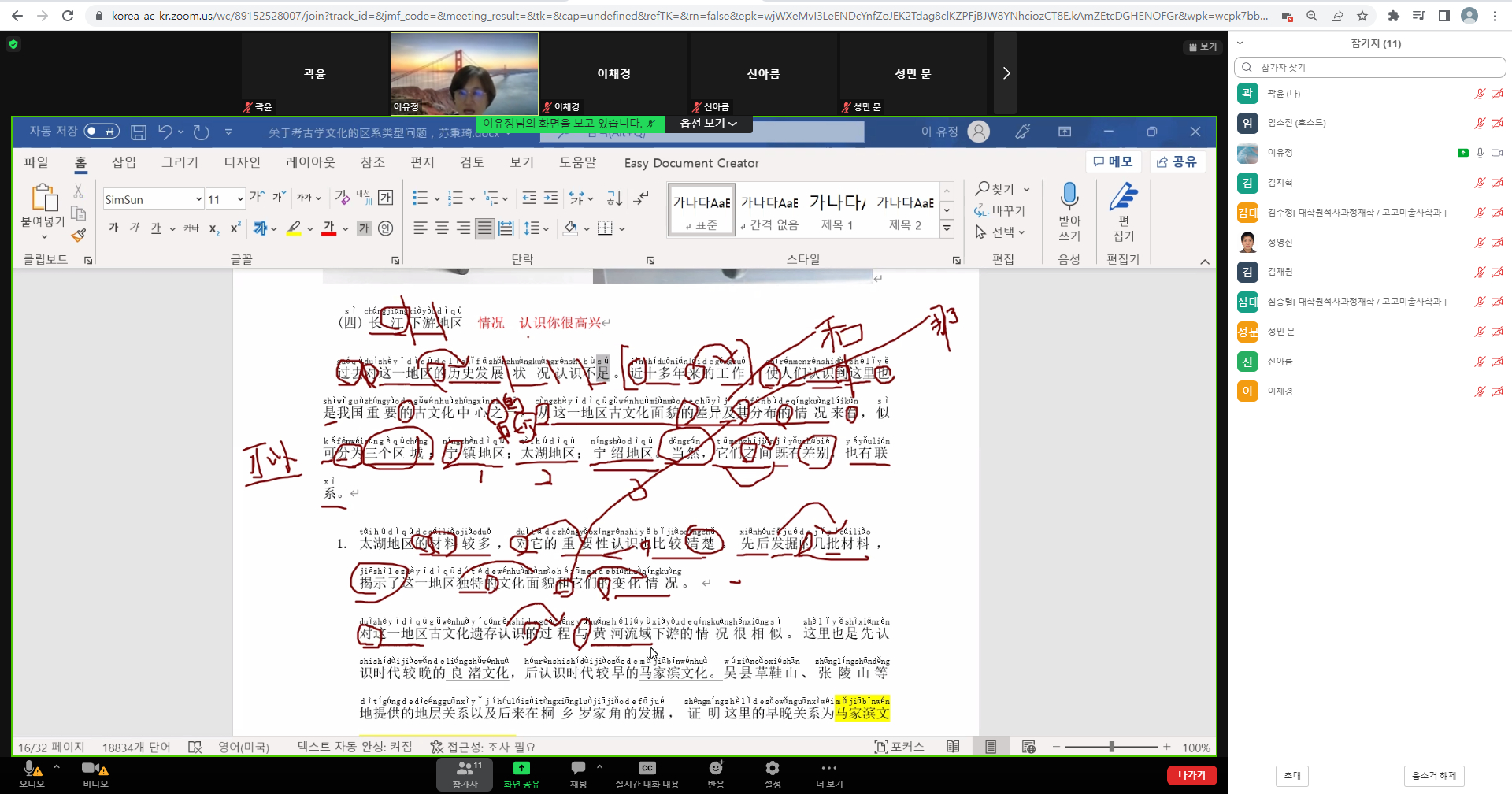
Task: Click the red 나가기 leave meeting button
Action: (1191, 775)
